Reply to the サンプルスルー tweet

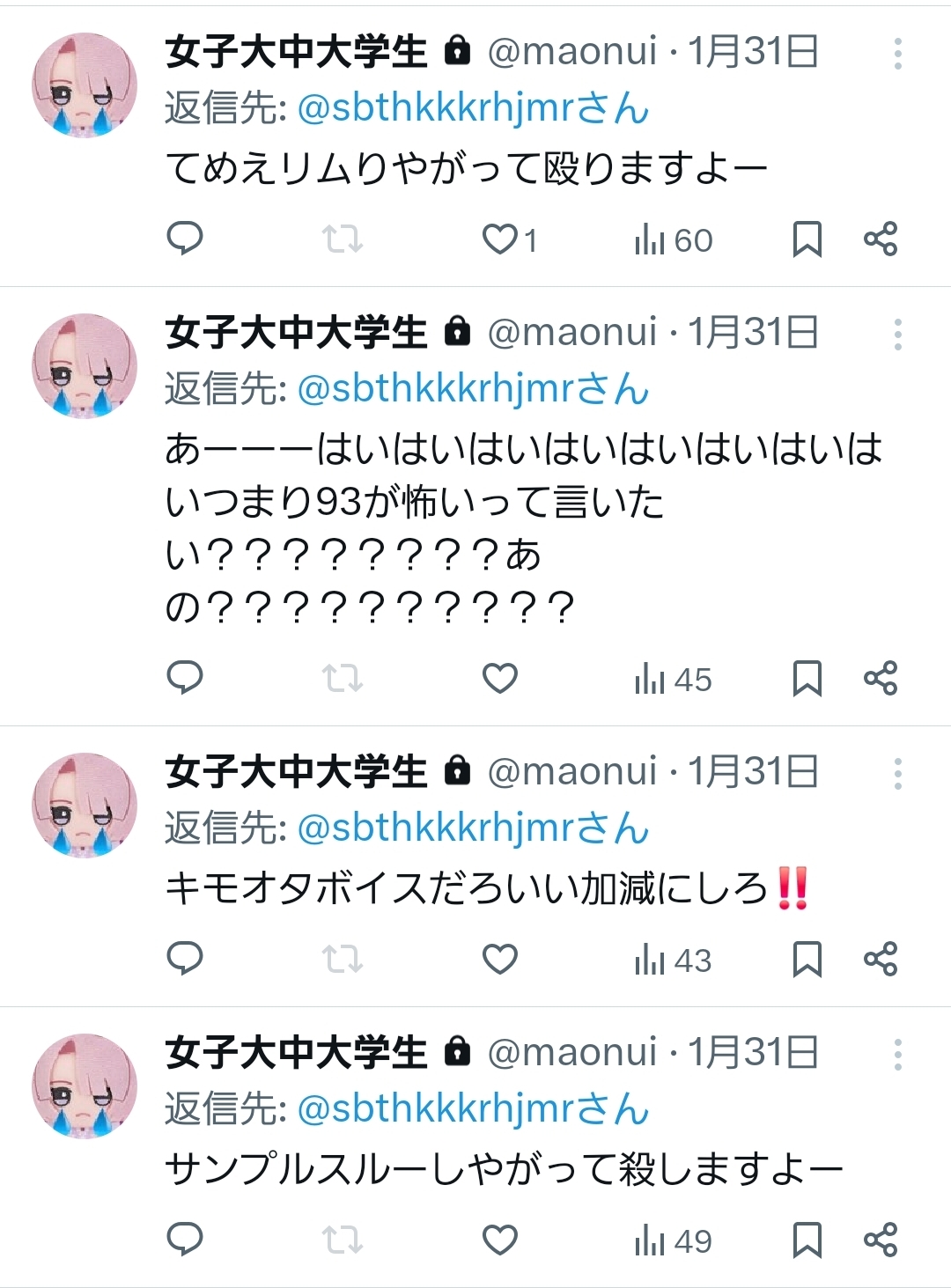tap(185, 1240)
